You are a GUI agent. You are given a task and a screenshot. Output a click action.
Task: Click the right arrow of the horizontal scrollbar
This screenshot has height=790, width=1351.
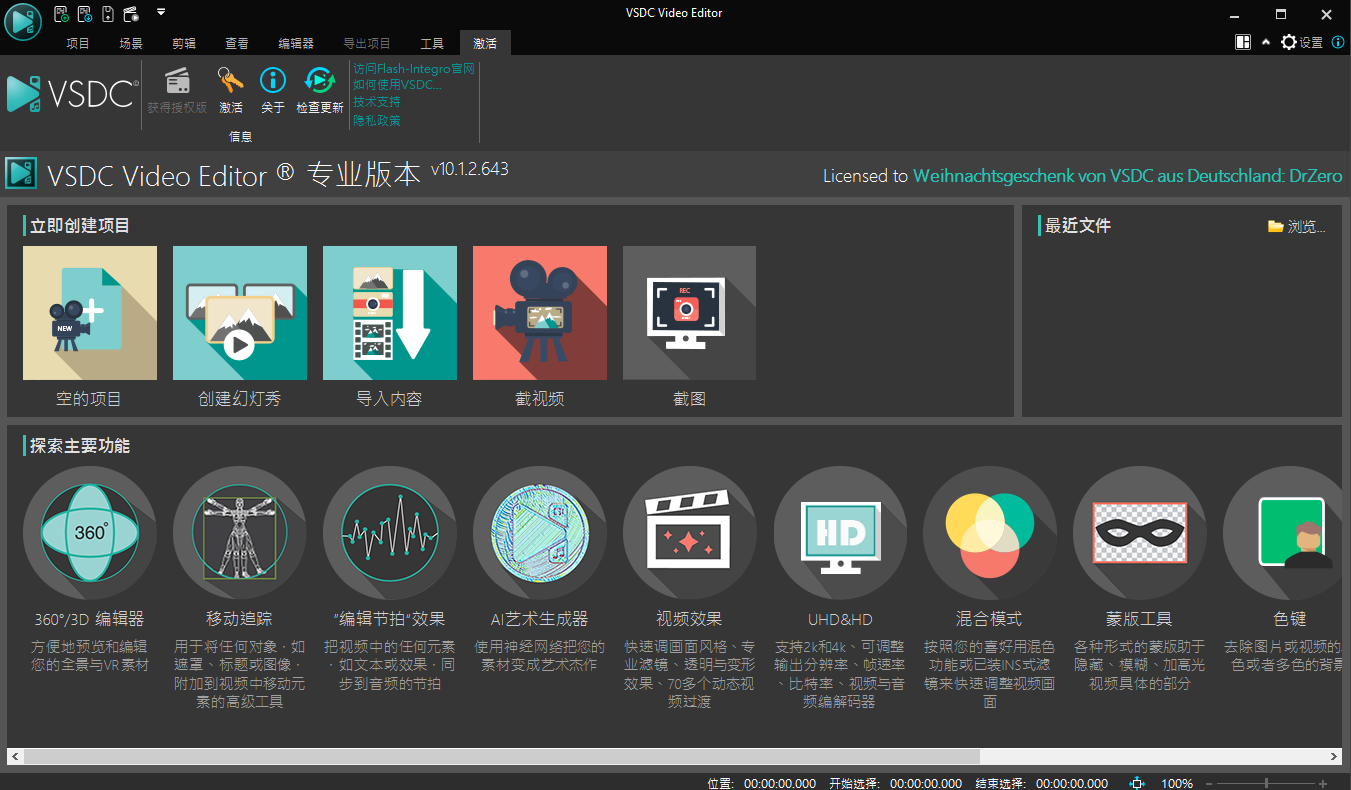pyautogui.click(x=1334, y=757)
